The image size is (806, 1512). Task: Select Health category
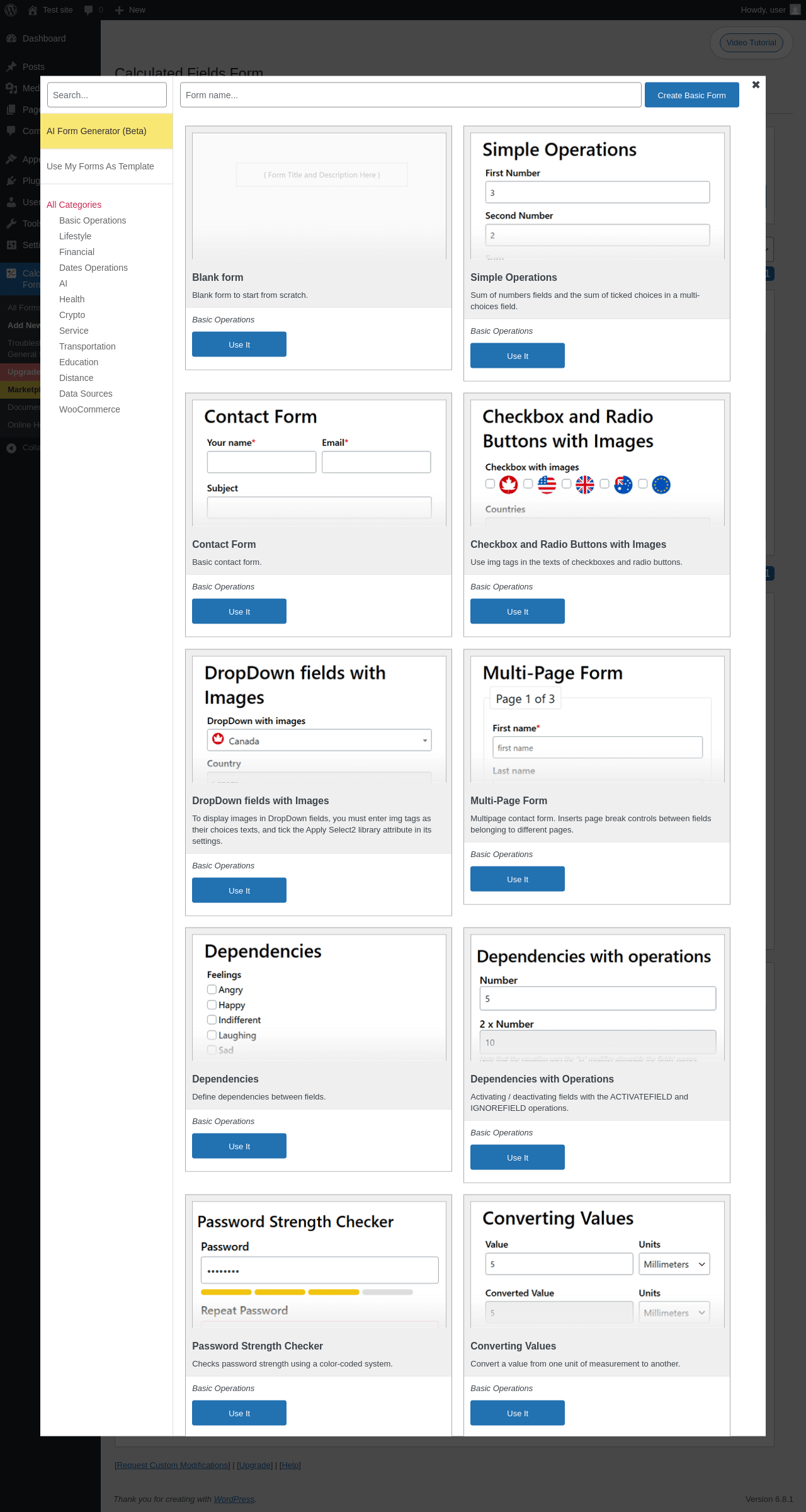point(72,299)
